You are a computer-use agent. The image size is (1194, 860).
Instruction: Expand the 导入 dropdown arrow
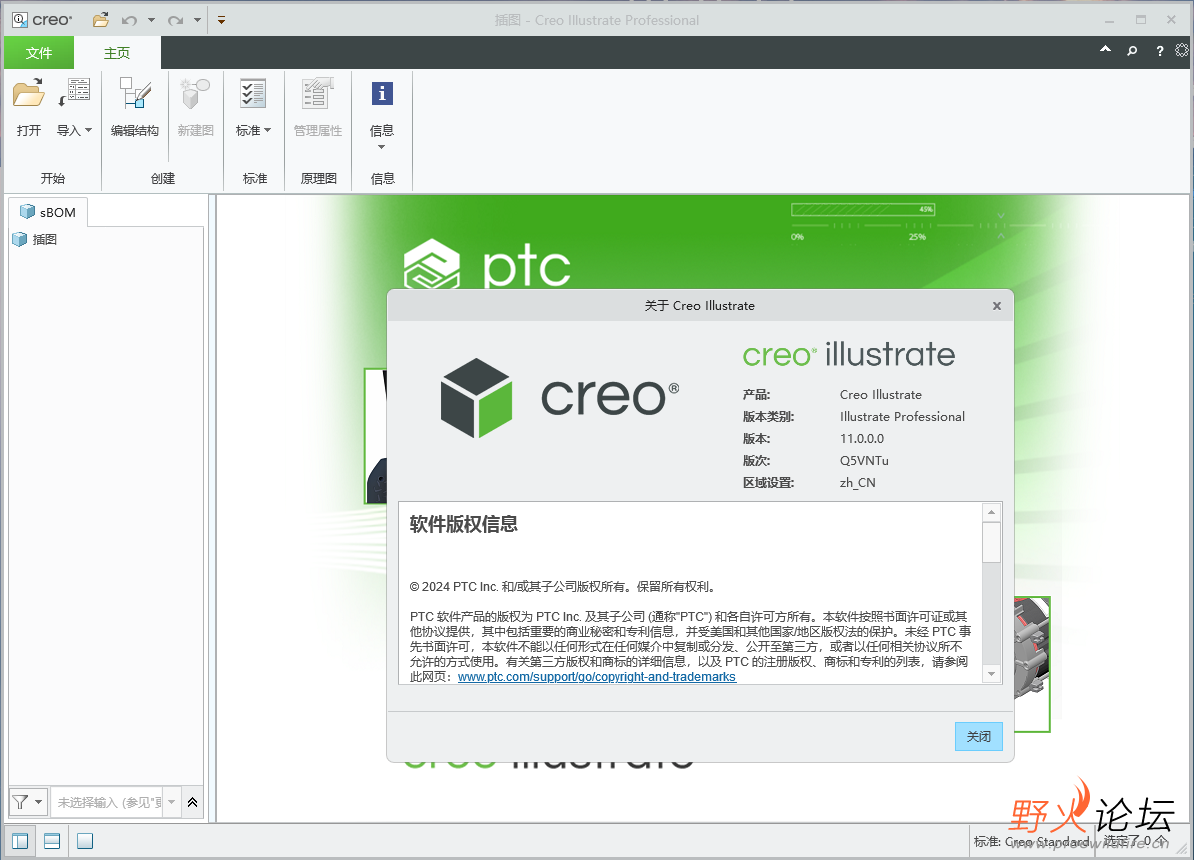click(88, 130)
